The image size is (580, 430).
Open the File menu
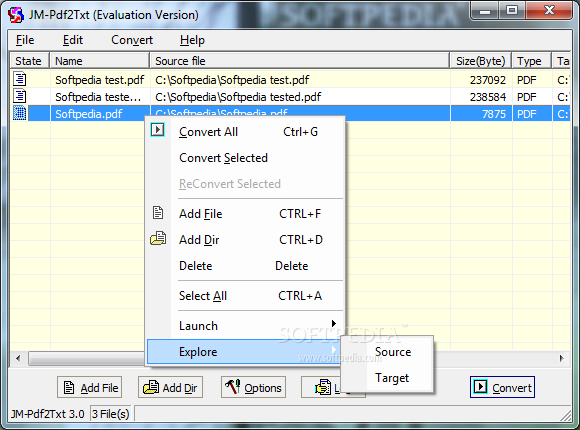(25, 40)
